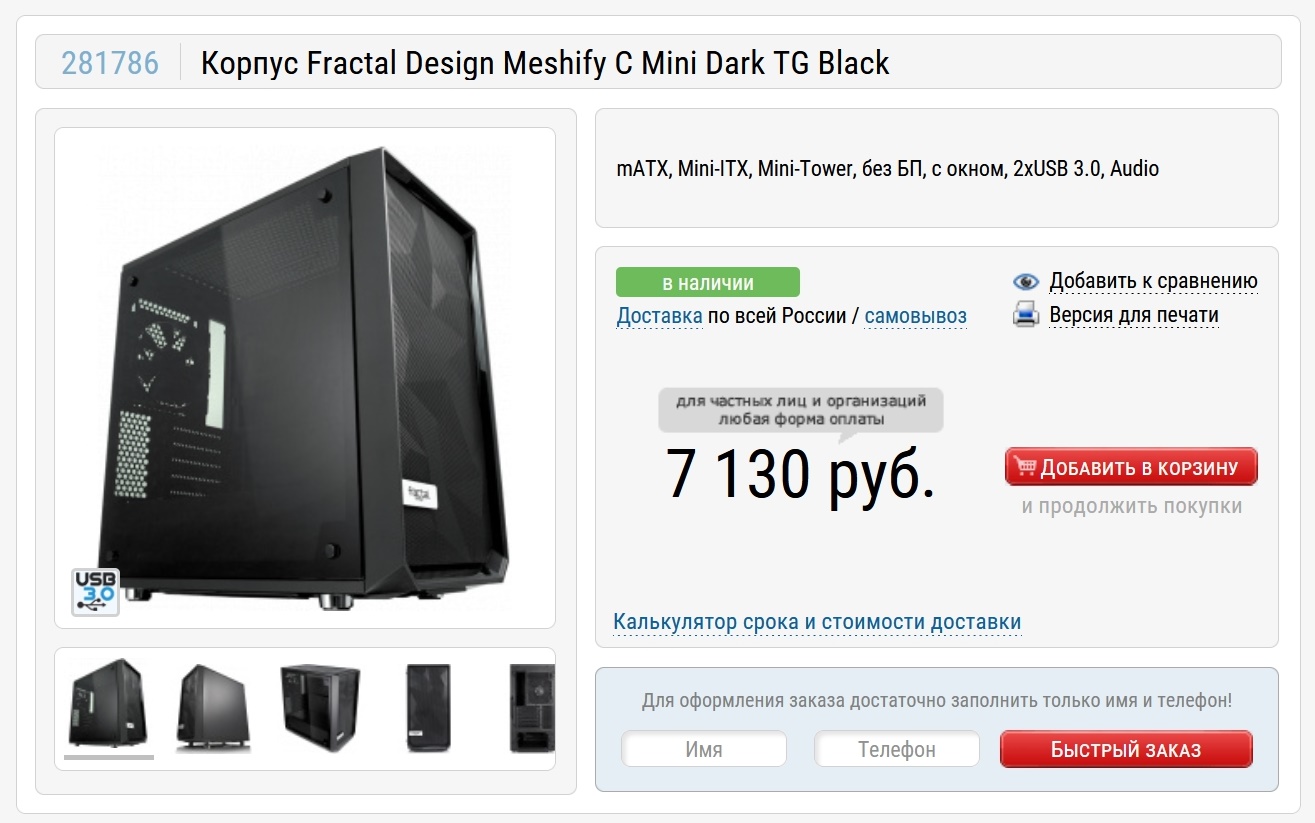Image resolution: width=1315 pixels, height=823 pixels.
Task: Open the самовывоз link
Action: (916, 316)
